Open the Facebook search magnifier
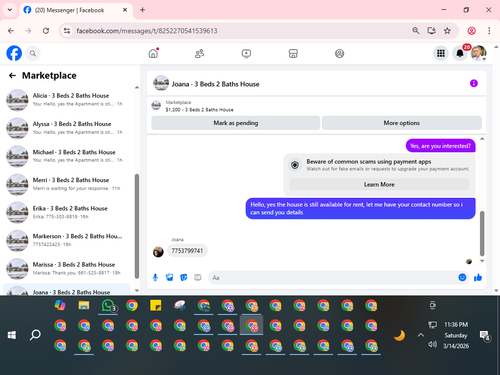The width and height of the screenshot is (500, 375). [33, 53]
